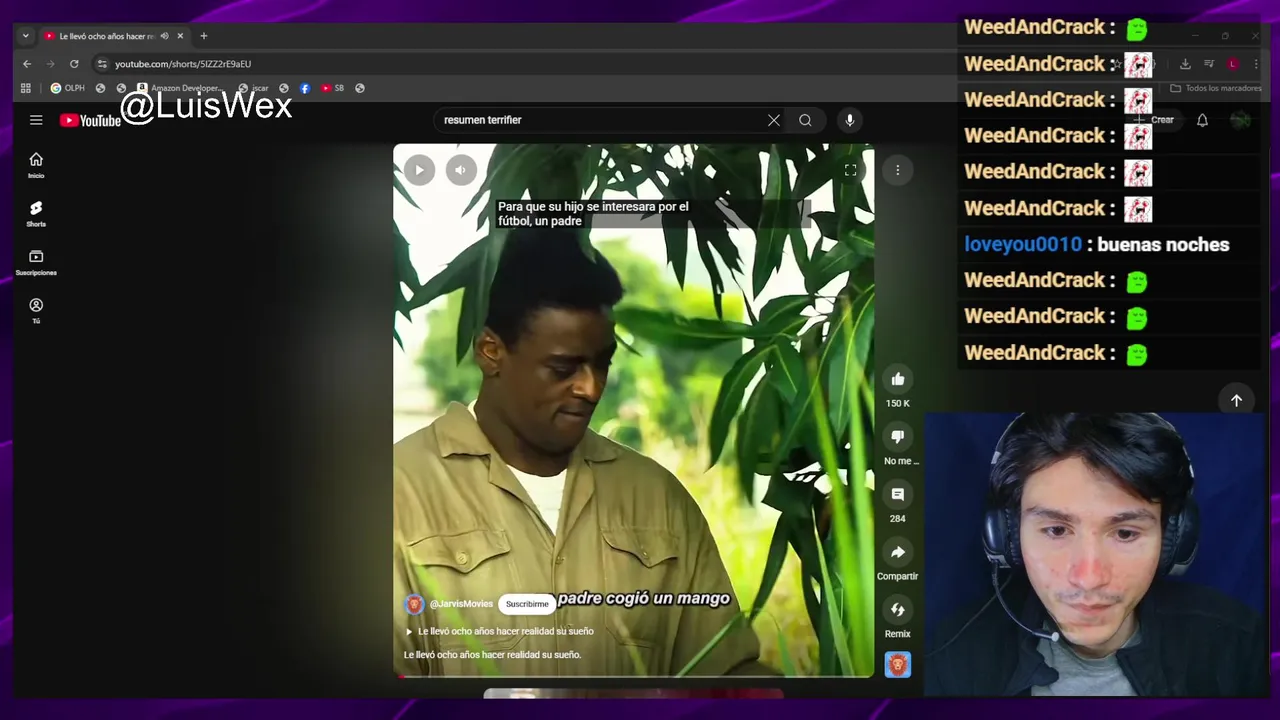Open YouTube notifications bell
Image resolution: width=1280 pixels, height=720 pixels.
click(x=1202, y=120)
